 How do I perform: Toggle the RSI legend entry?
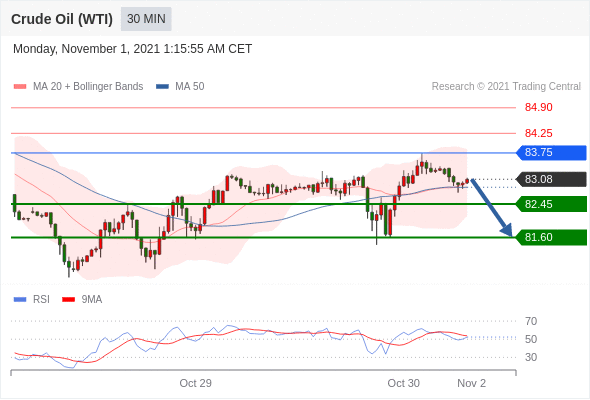(x=32, y=300)
